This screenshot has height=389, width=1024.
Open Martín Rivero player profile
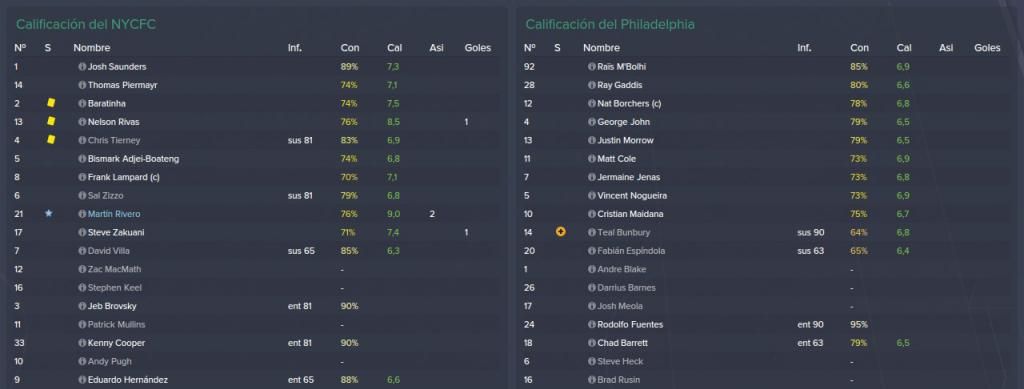pos(114,213)
